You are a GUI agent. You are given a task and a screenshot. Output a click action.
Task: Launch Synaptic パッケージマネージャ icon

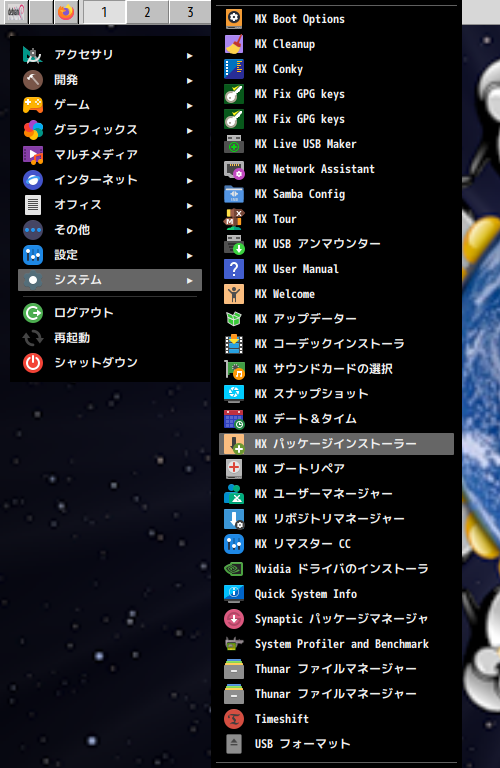[x=234, y=618]
